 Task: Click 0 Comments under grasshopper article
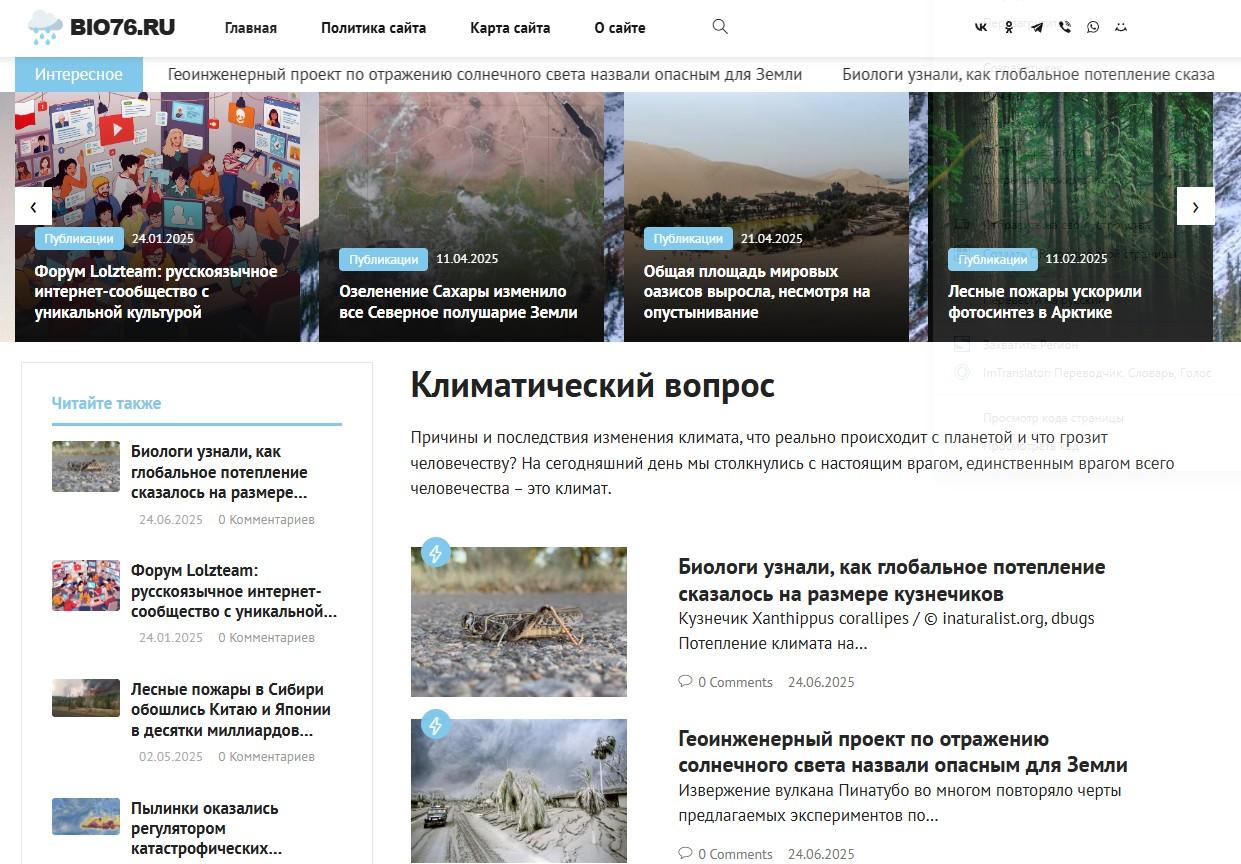(x=735, y=682)
